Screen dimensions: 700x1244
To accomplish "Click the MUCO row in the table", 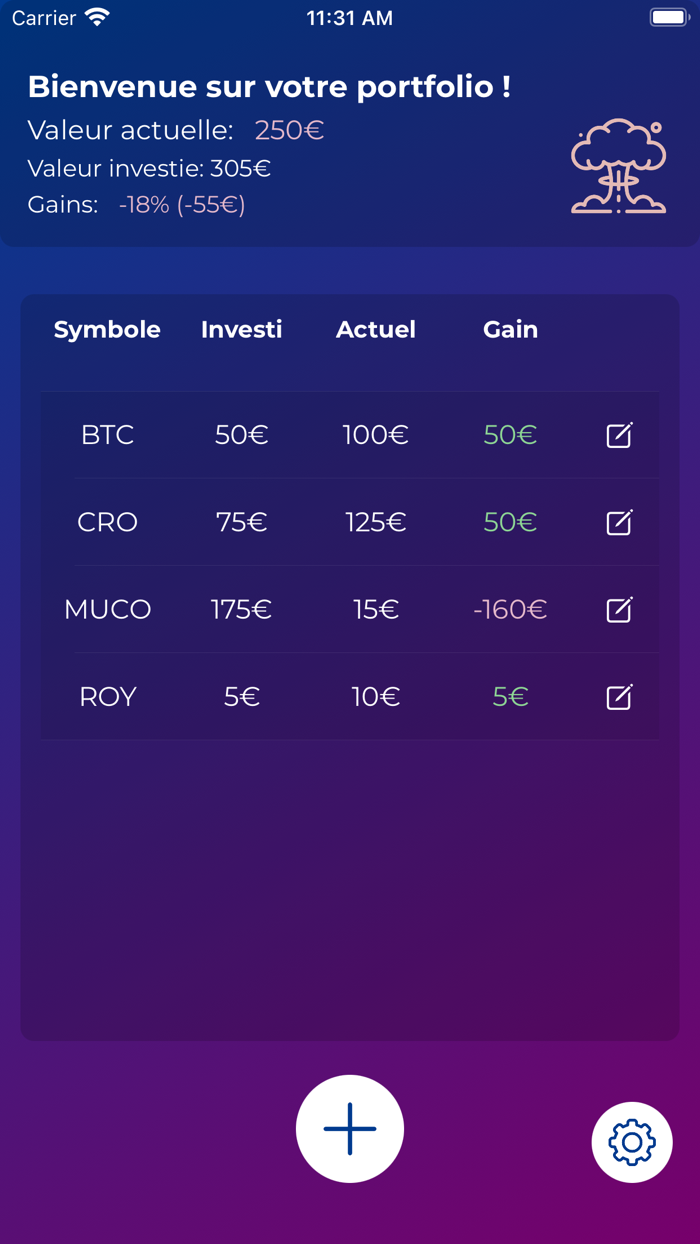I will (x=107, y=609).
